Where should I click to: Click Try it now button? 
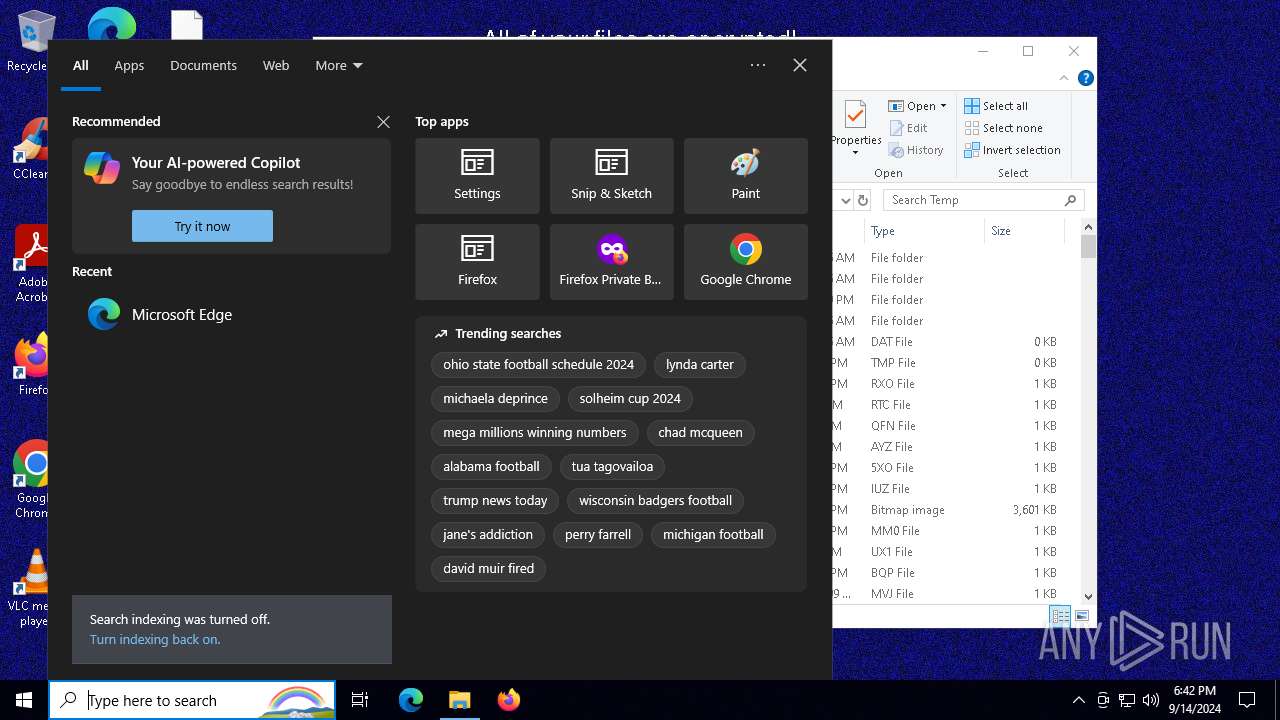[202, 226]
